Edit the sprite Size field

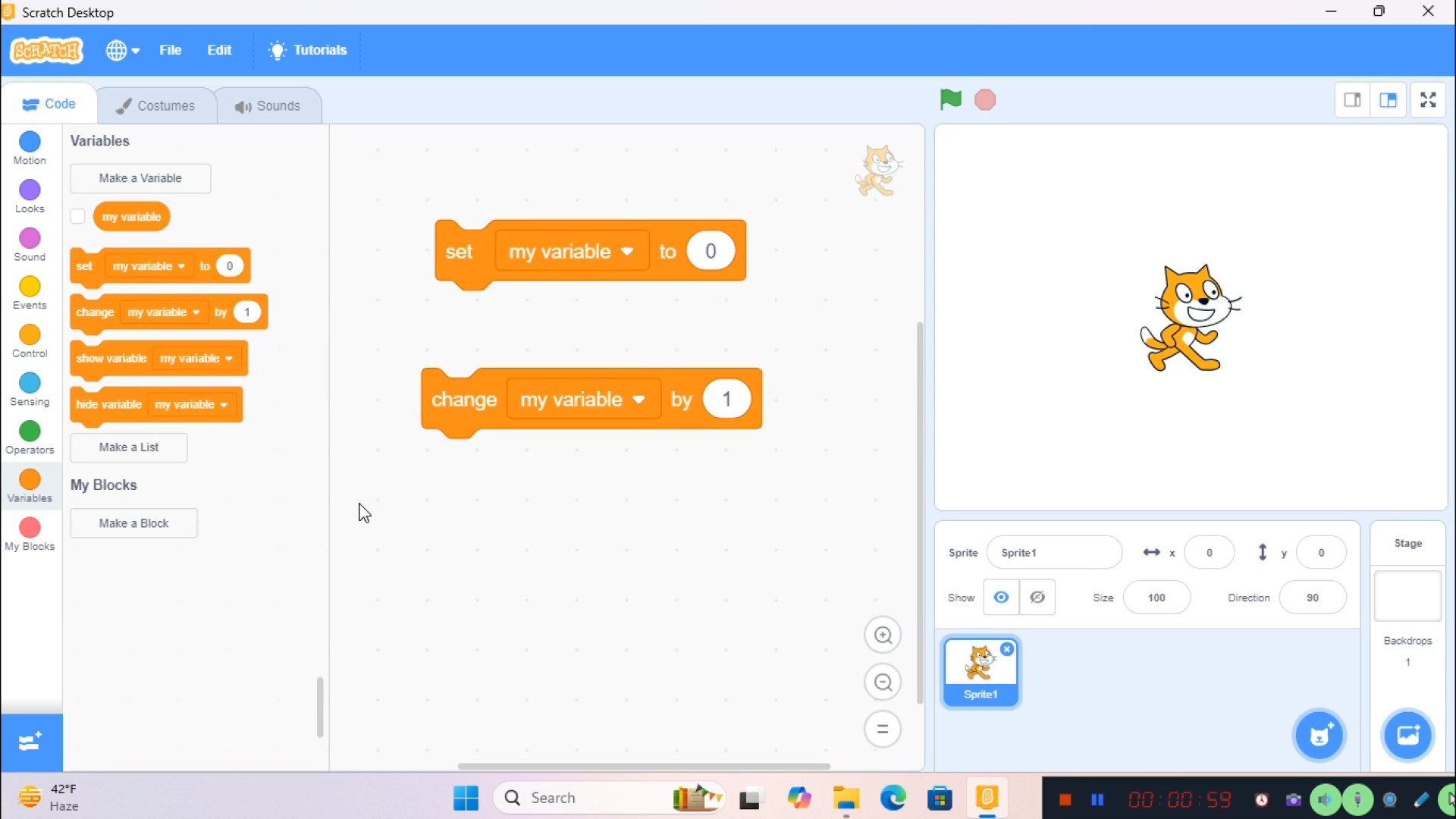[1156, 598]
